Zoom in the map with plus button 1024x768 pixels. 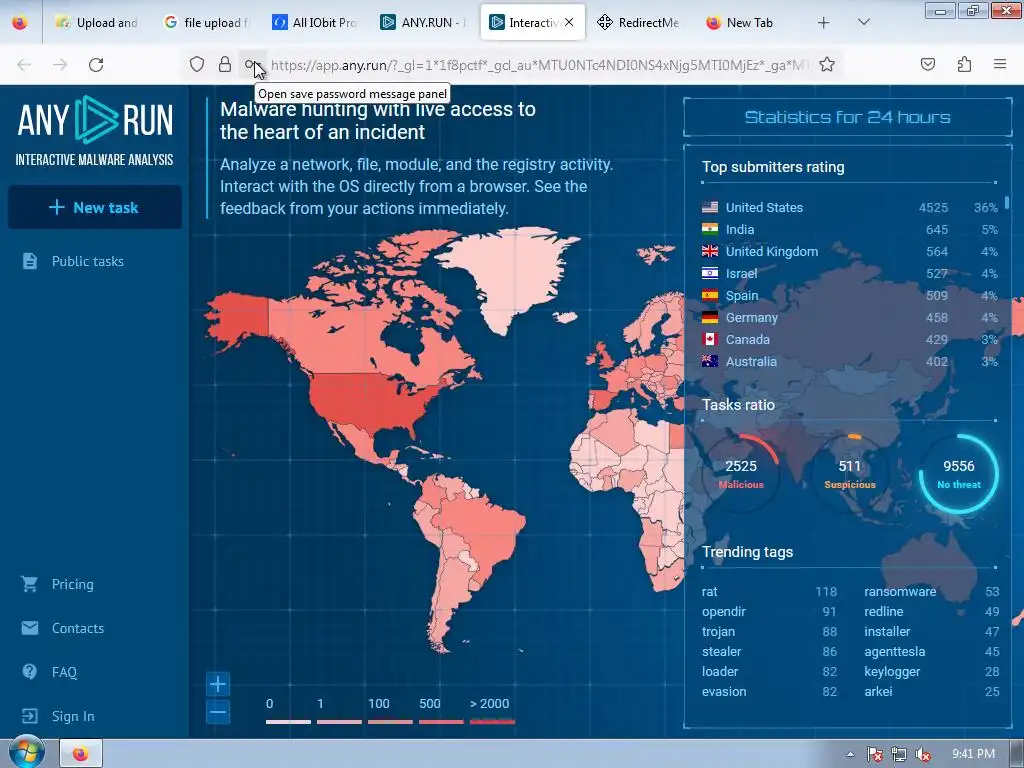tap(217, 684)
